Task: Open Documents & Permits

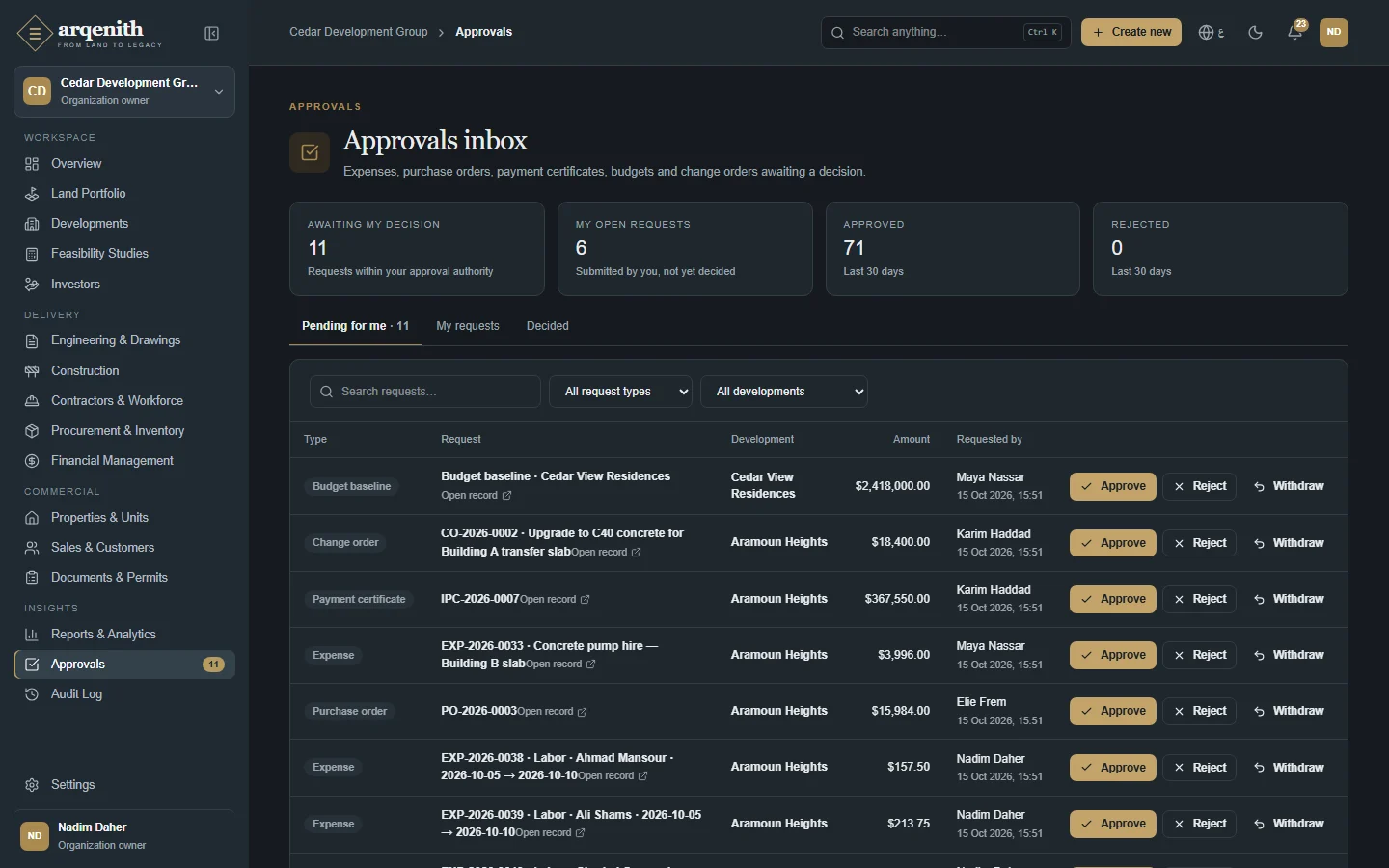Action: 124,578
